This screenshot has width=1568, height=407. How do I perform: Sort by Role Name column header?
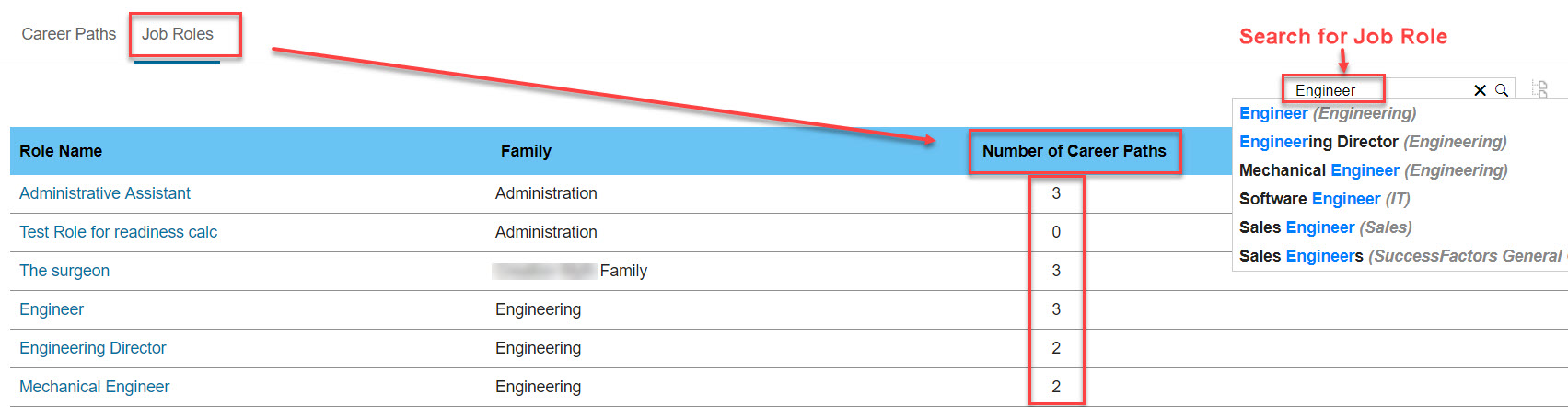coord(61,151)
